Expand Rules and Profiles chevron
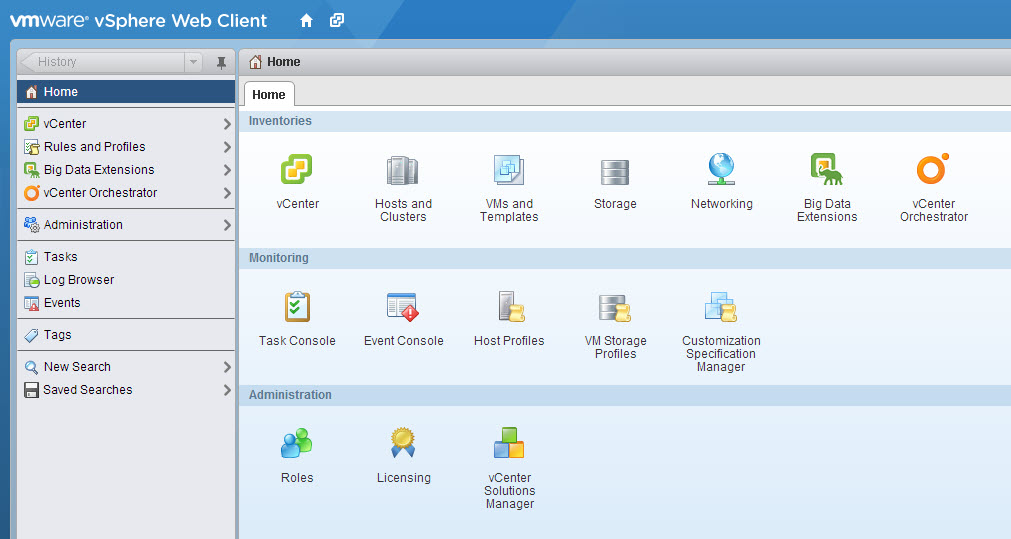The width and height of the screenshot is (1011, 539). pyautogui.click(x=227, y=147)
